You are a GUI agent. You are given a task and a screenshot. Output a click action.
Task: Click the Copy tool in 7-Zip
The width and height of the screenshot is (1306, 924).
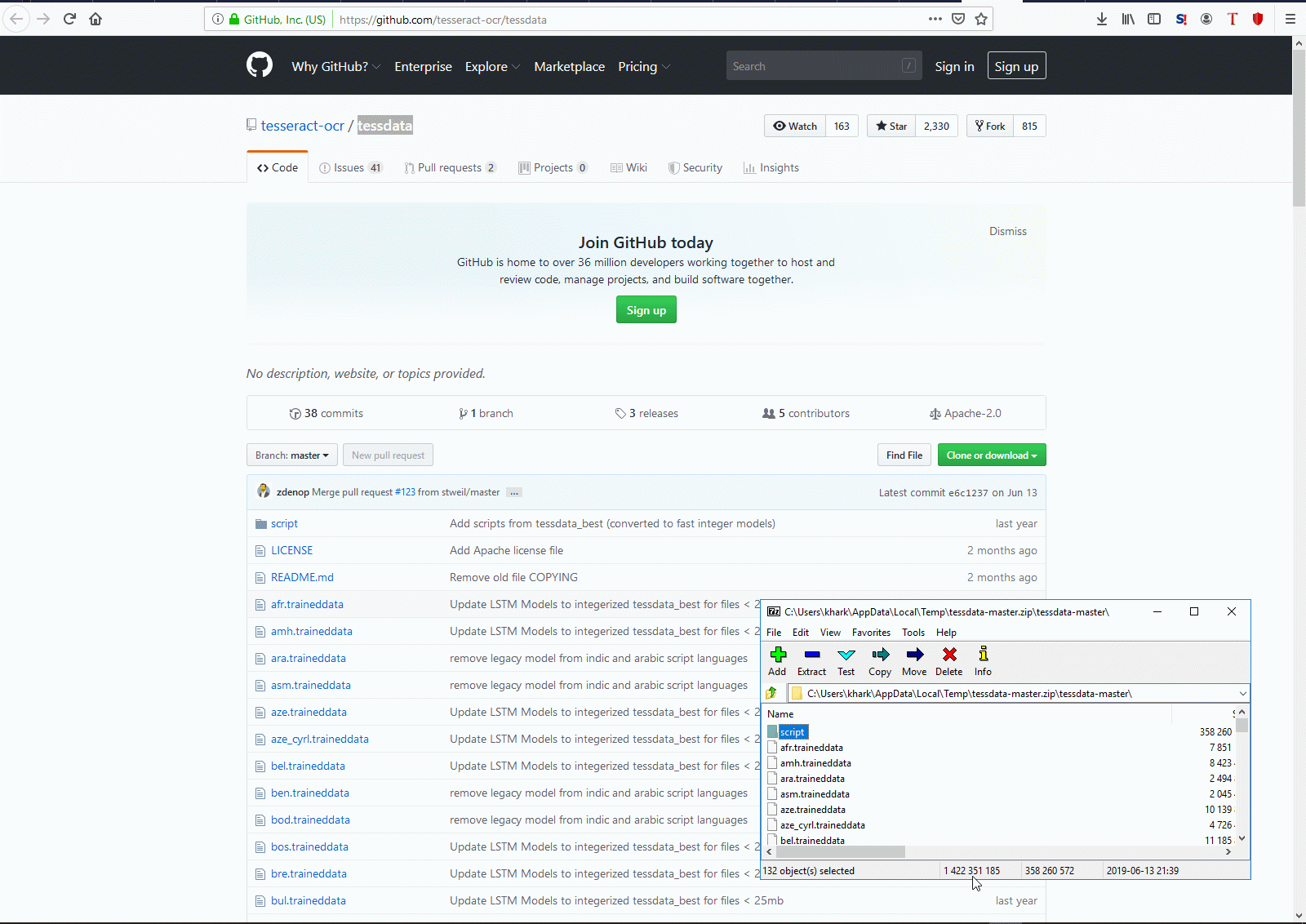pyautogui.click(x=880, y=661)
